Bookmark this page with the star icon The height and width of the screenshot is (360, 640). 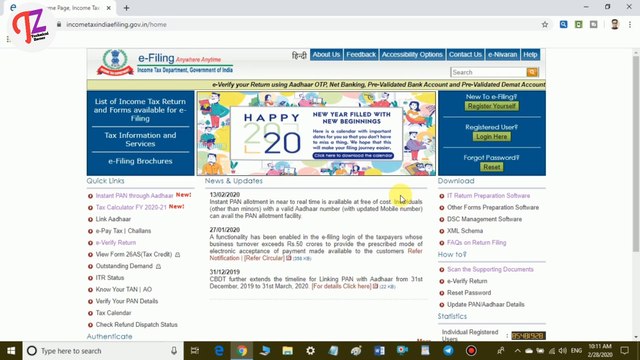[545, 24]
